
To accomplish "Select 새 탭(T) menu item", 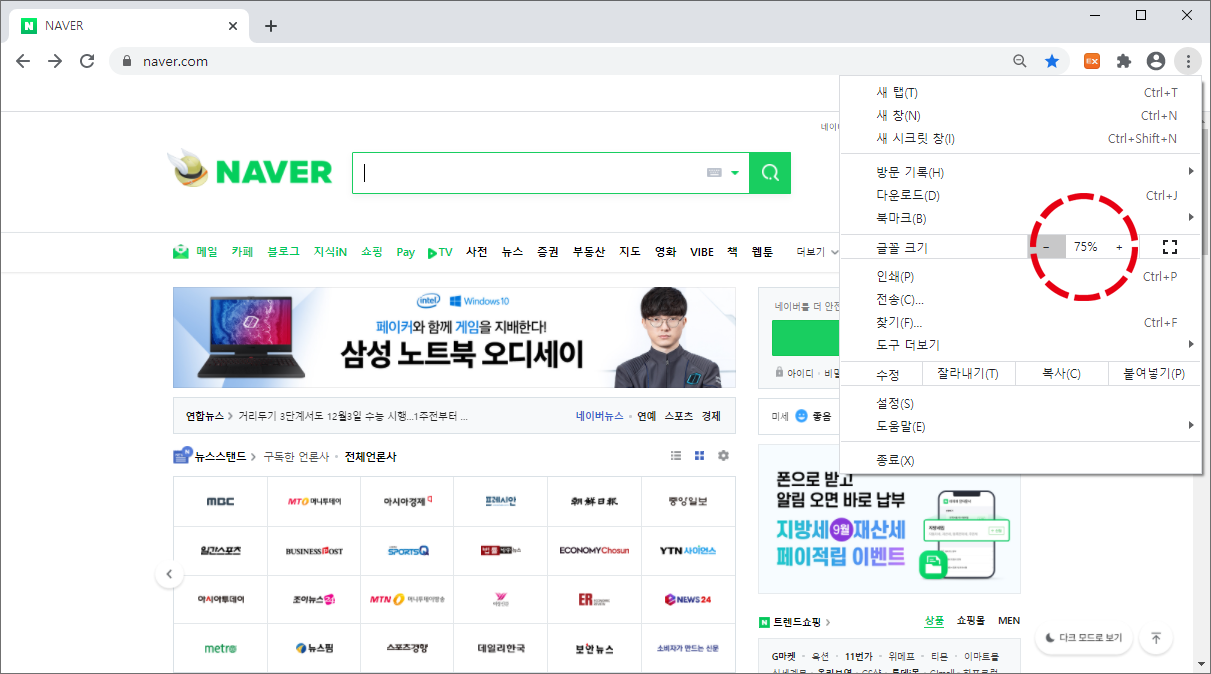I will pos(1020,92).
